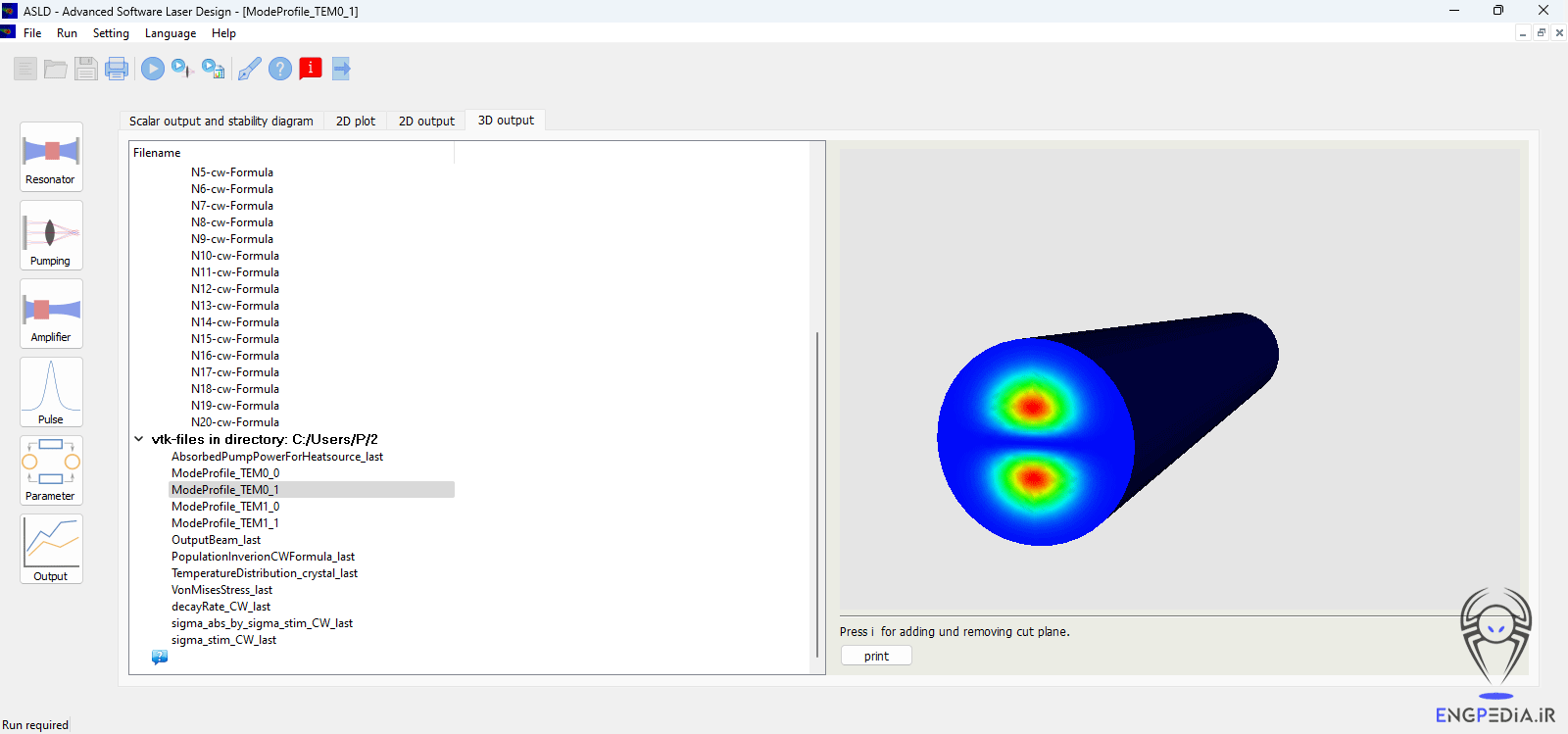
Task: Open the Amplifier module
Action: (51, 314)
